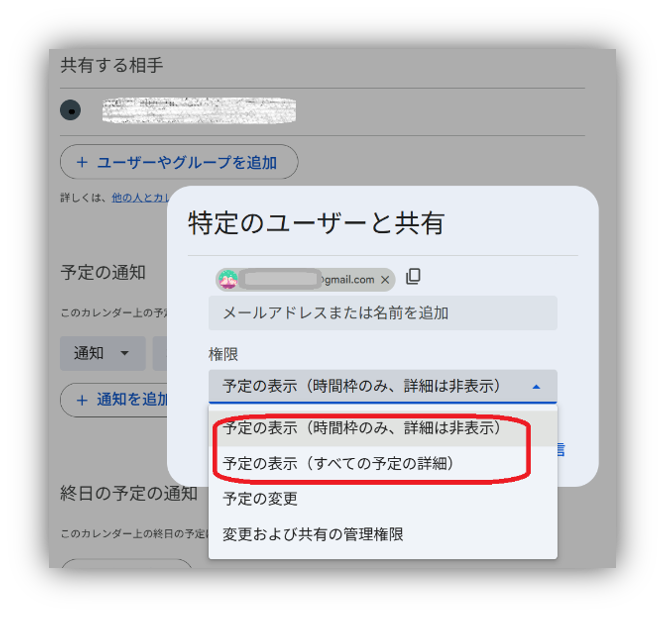This screenshot has height=617, width=666.
Task: Open the 他の人とカレンダー help link
Action: point(140,197)
